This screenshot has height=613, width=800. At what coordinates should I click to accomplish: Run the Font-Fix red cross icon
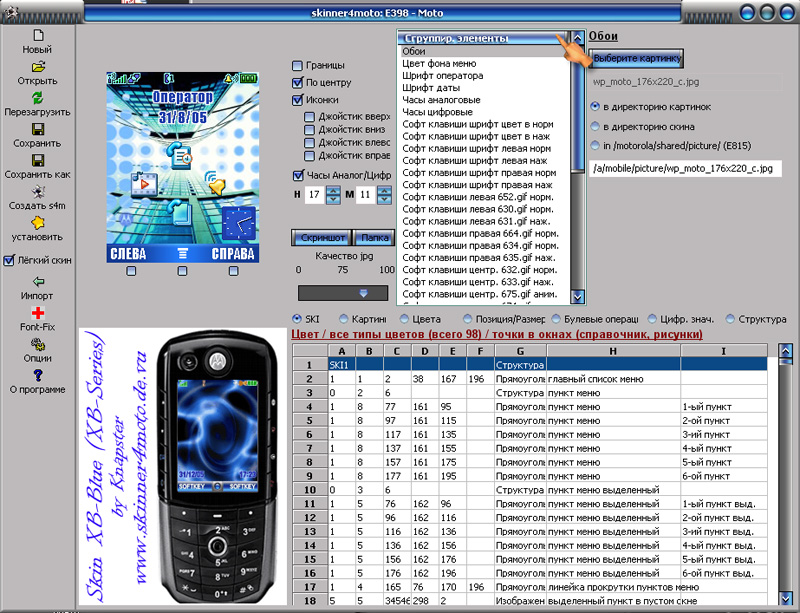[x=38, y=313]
